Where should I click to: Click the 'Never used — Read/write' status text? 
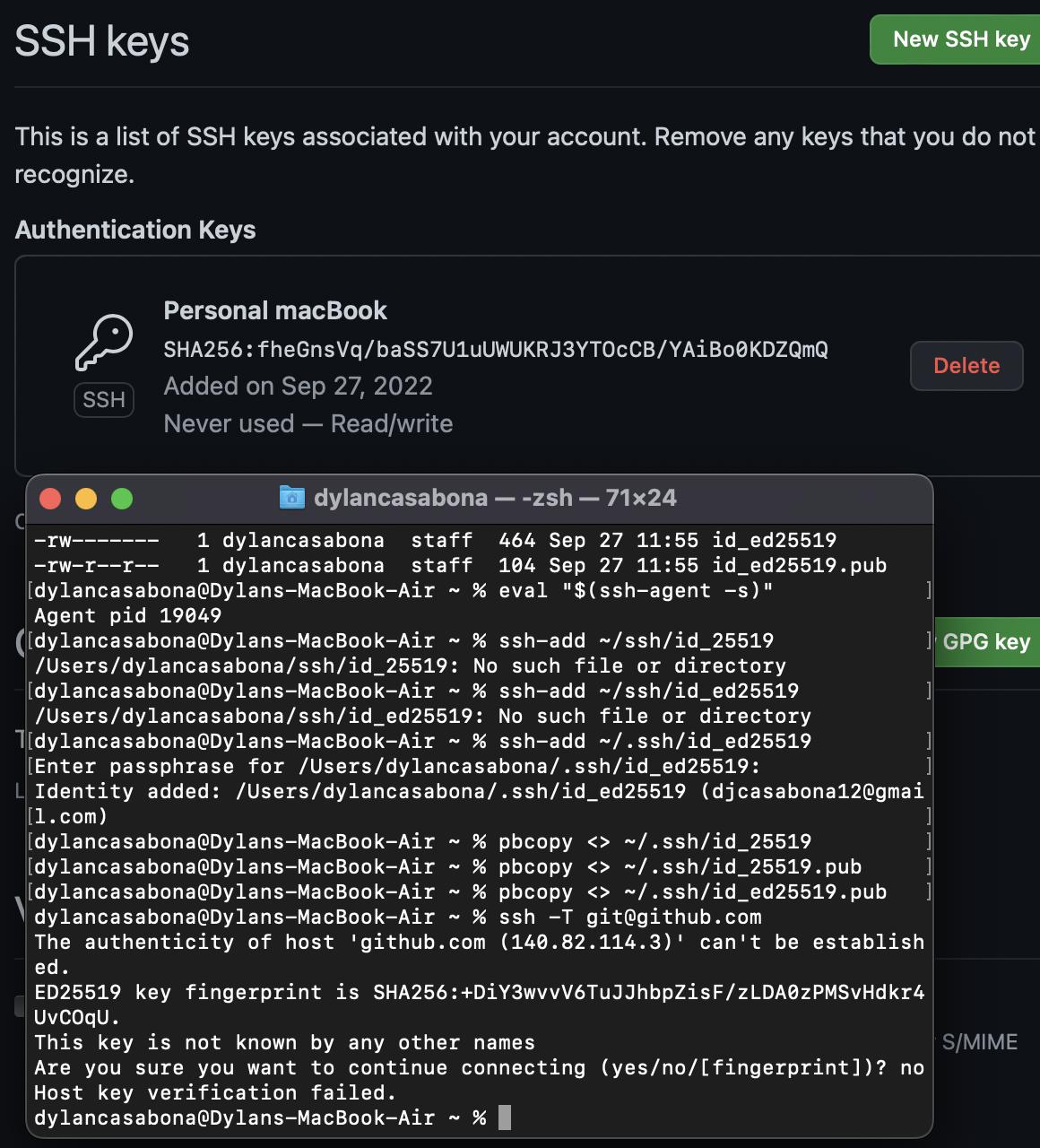[308, 423]
